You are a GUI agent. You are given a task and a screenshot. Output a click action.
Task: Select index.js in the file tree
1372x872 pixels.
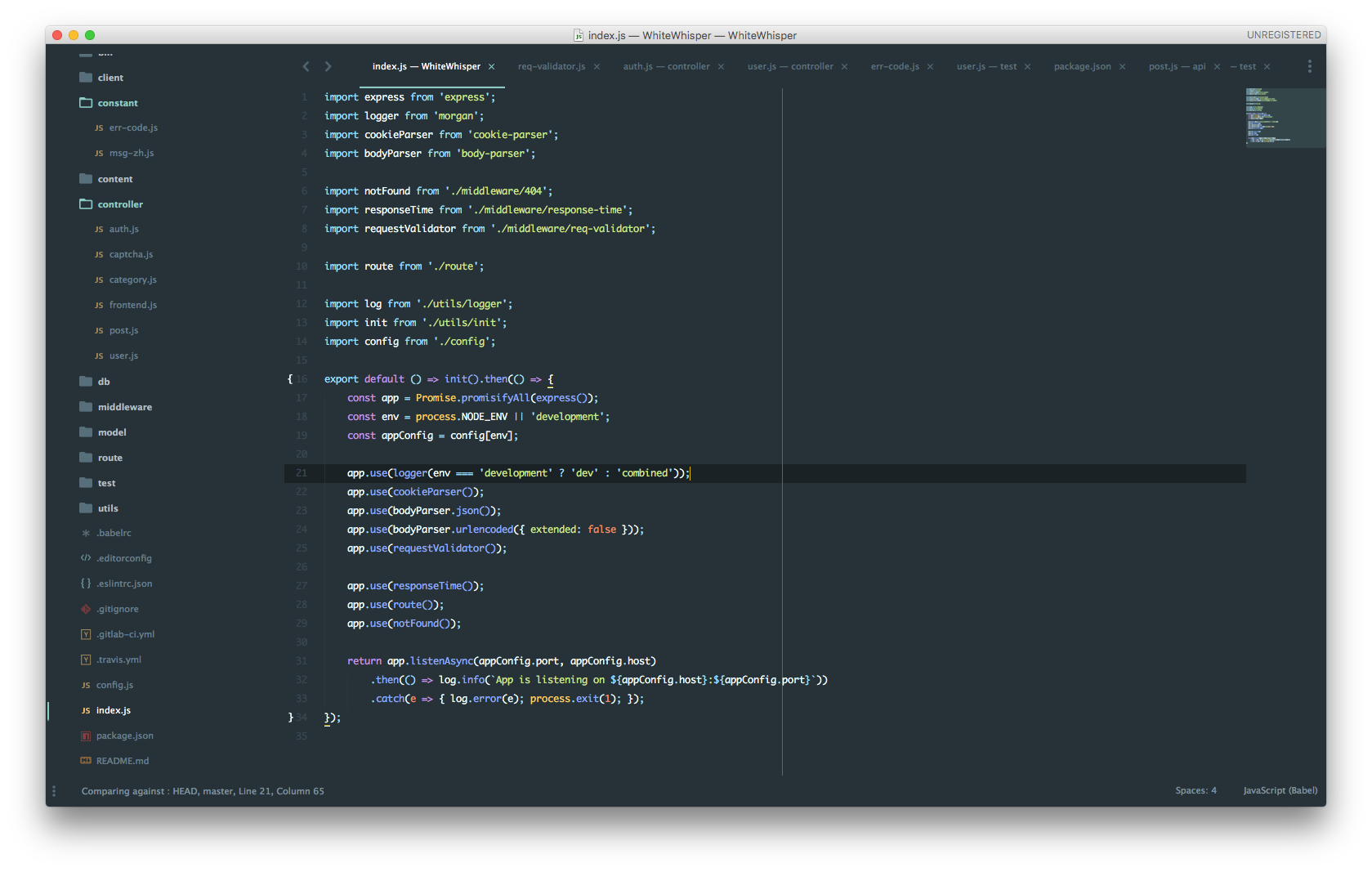(114, 710)
